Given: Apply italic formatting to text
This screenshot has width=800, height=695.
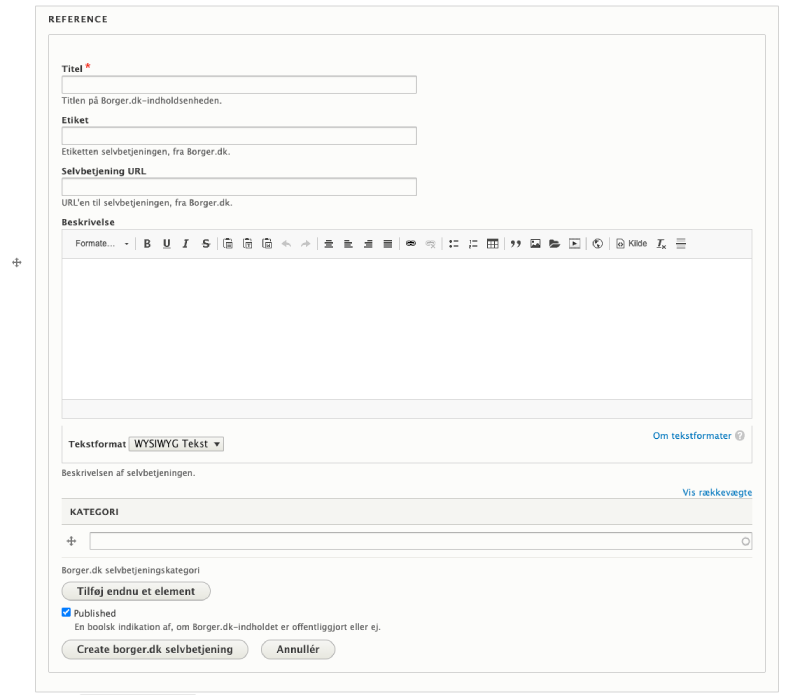Looking at the screenshot, I should coord(186,244).
